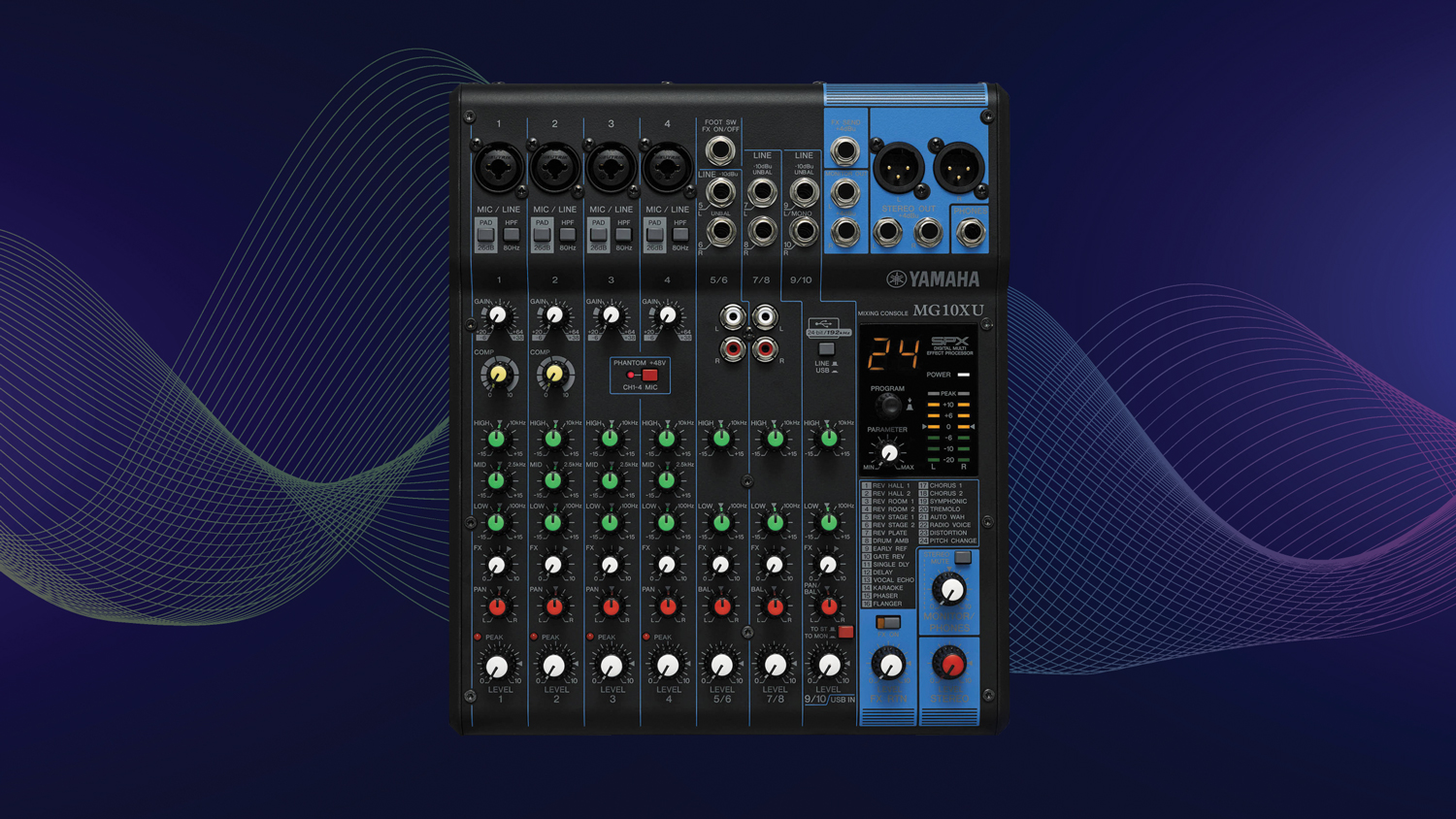Click the USB symbol above 24 bit/192kHz
1456x819 pixels.
pyautogui.click(x=823, y=323)
